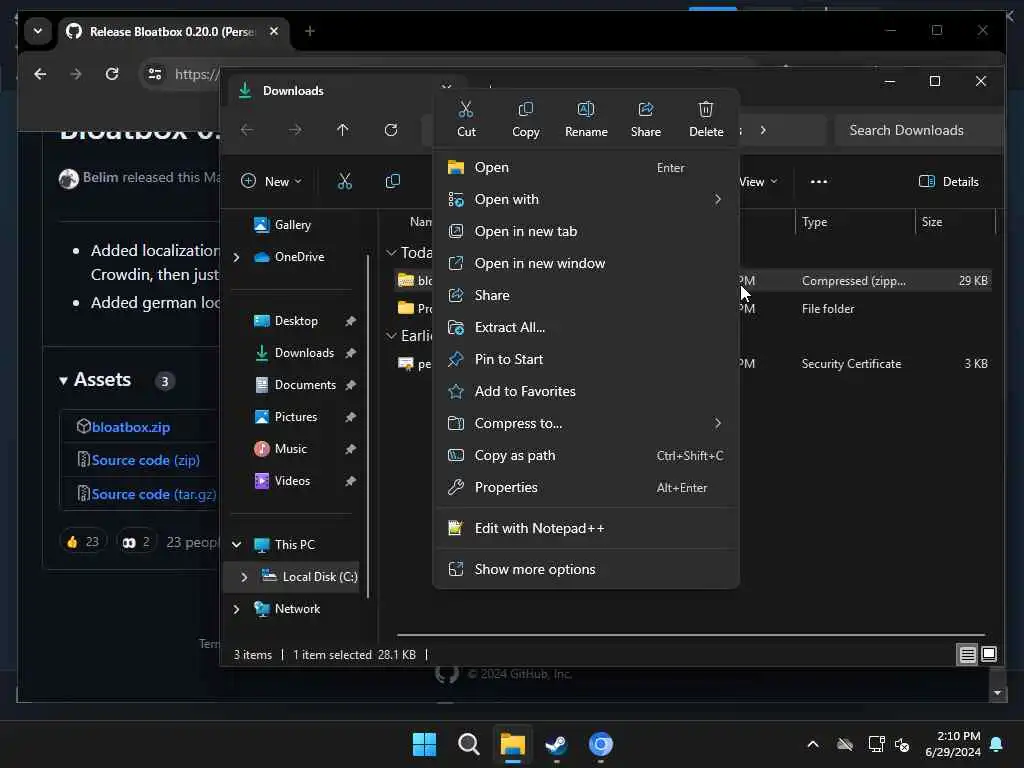Click the thumbs up reaction button
The width and height of the screenshot is (1024, 768).
82,541
